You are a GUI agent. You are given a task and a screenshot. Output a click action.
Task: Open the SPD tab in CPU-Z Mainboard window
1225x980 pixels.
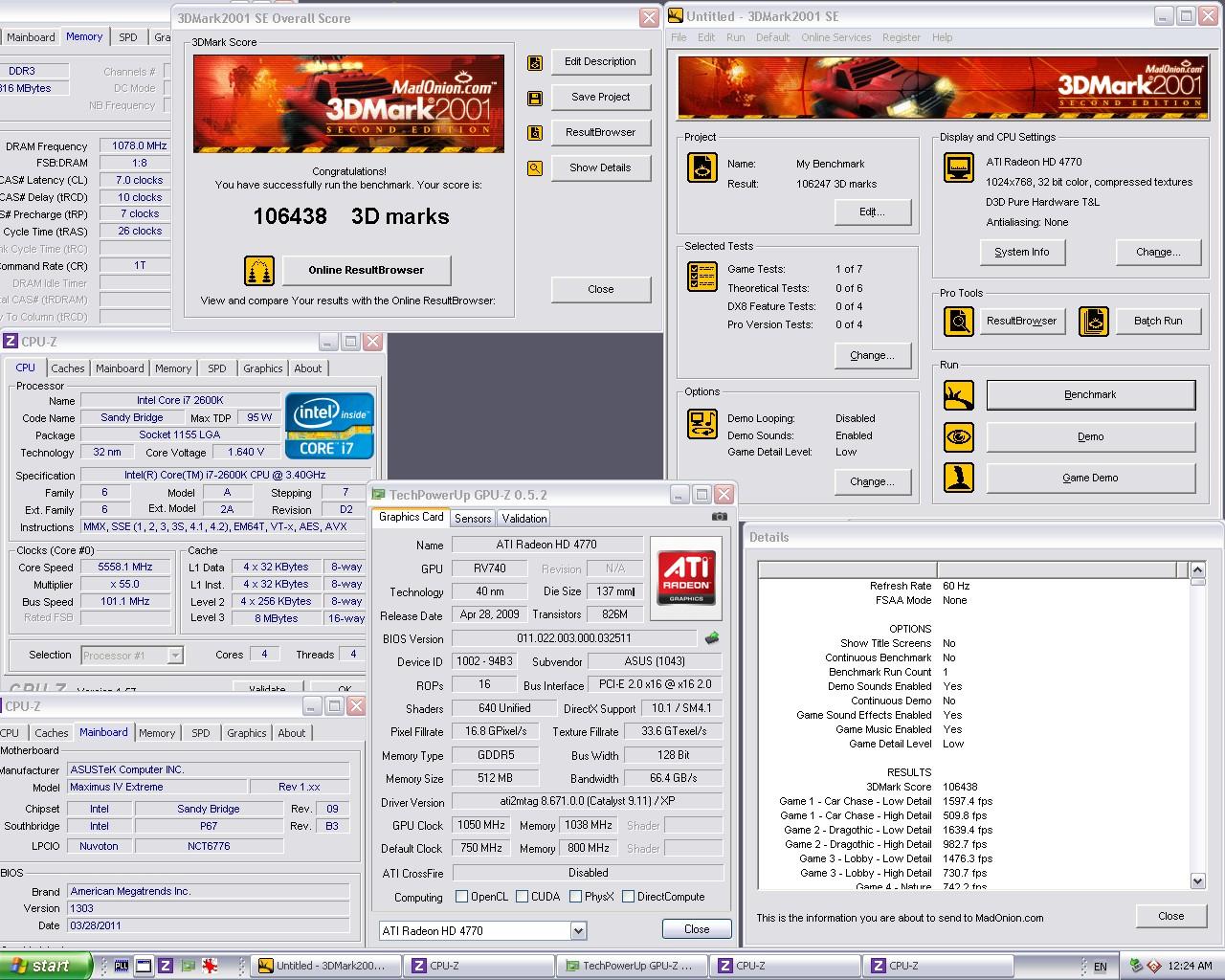[x=200, y=733]
